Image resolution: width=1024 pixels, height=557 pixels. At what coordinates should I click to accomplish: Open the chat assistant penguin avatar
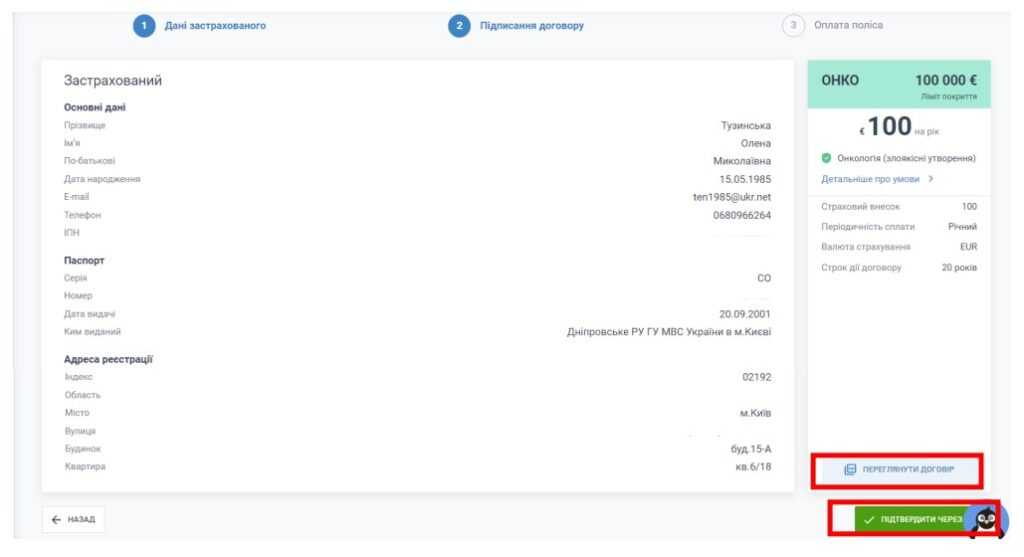point(986,520)
